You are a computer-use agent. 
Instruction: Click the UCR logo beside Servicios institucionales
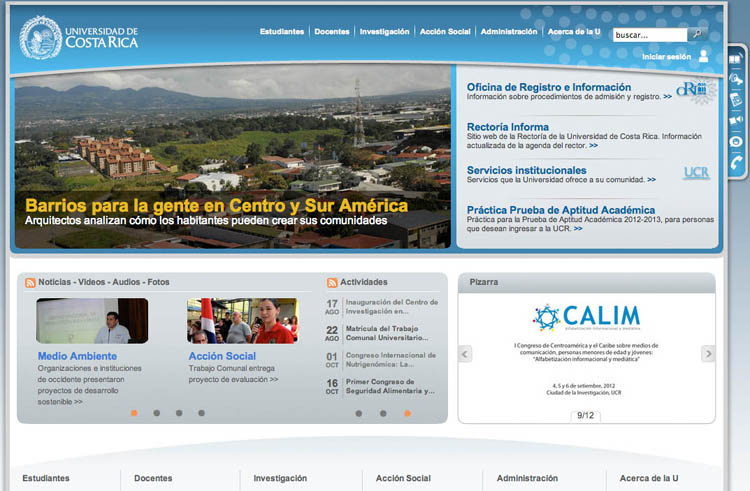click(696, 173)
